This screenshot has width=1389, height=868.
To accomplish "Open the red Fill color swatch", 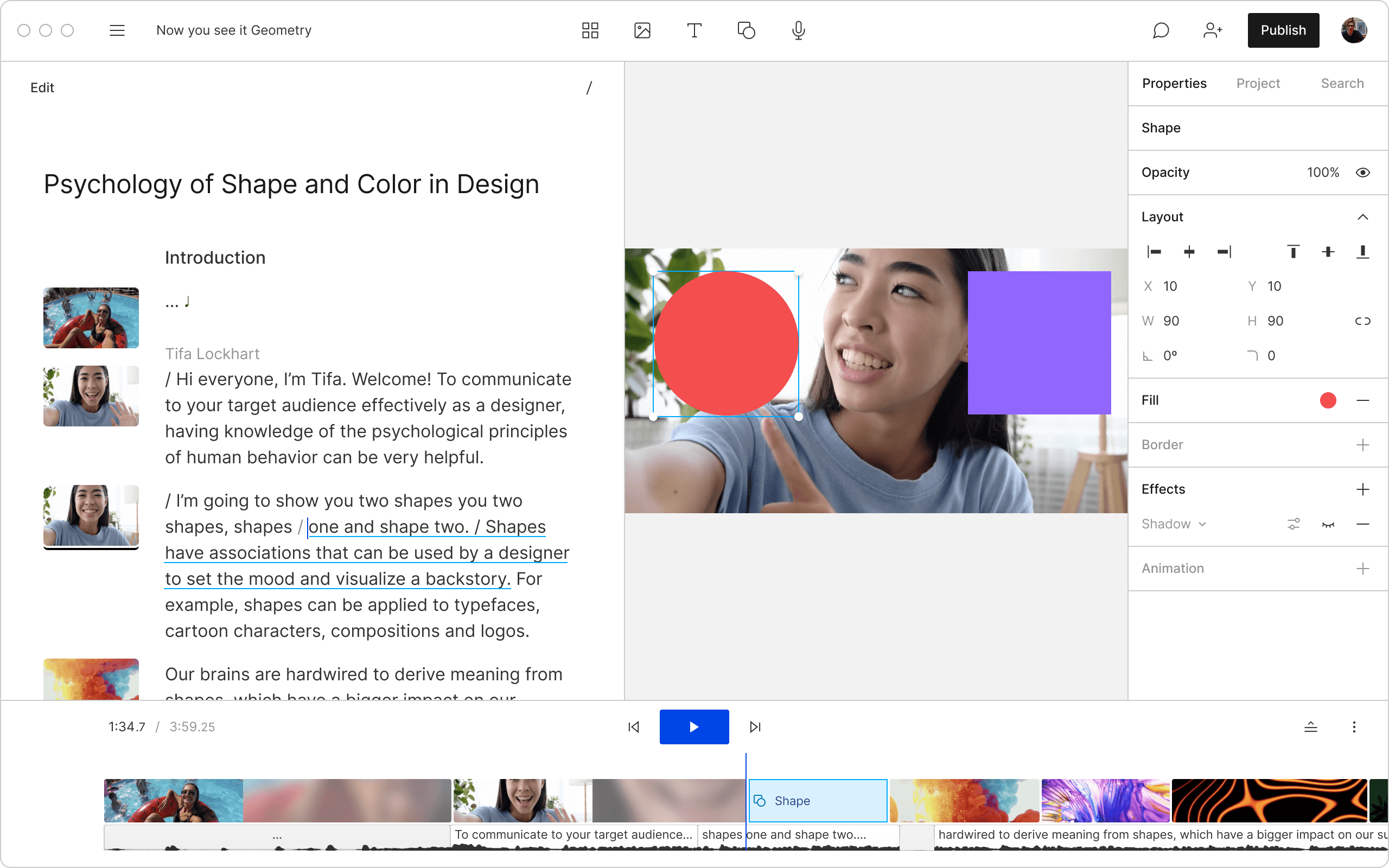I will pos(1328,400).
